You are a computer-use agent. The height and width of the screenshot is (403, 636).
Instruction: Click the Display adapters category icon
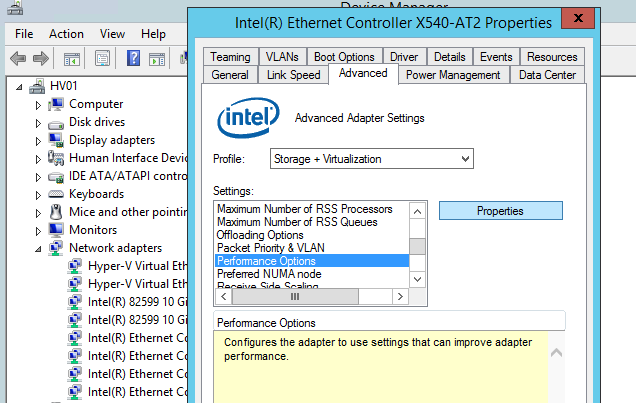(56, 140)
